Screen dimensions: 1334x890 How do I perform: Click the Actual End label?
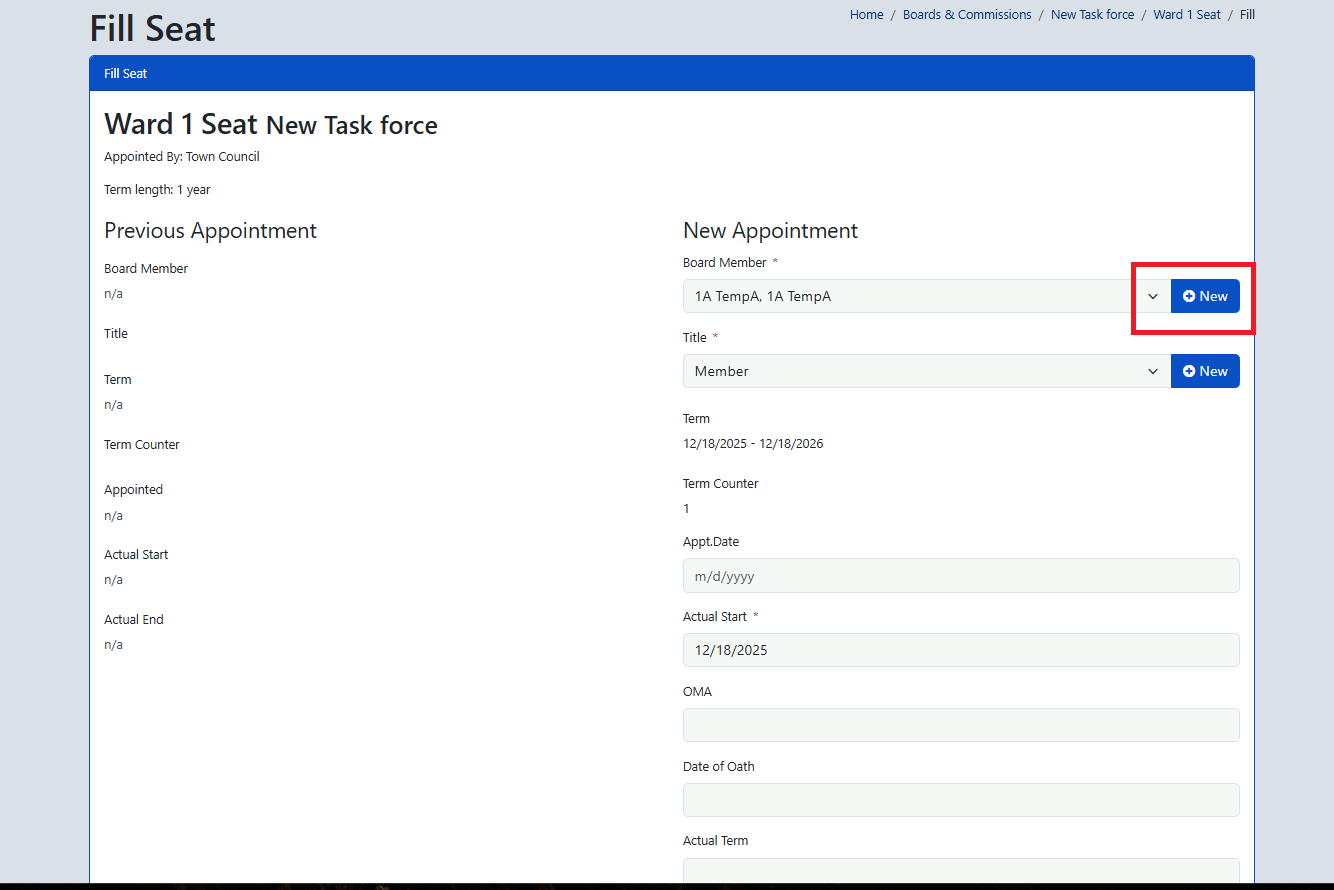(134, 620)
